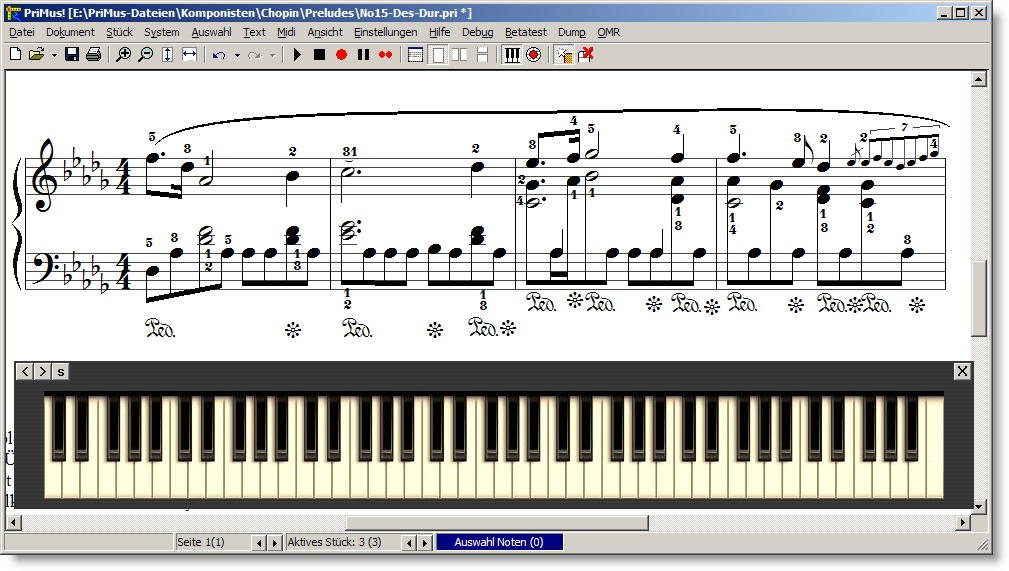The width and height of the screenshot is (1009, 571).
Task: Expand the Redo history dropdown arrow
Action: coord(272,54)
